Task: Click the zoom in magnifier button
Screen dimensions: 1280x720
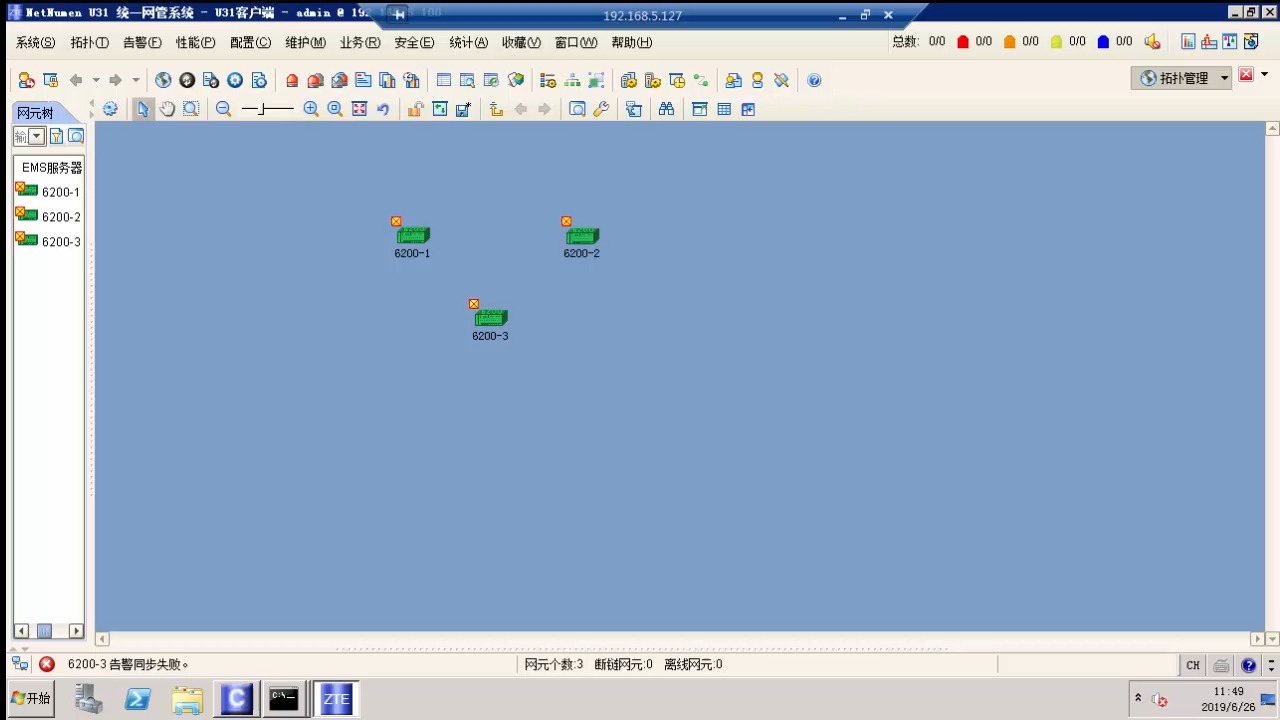Action: (311, 109)
